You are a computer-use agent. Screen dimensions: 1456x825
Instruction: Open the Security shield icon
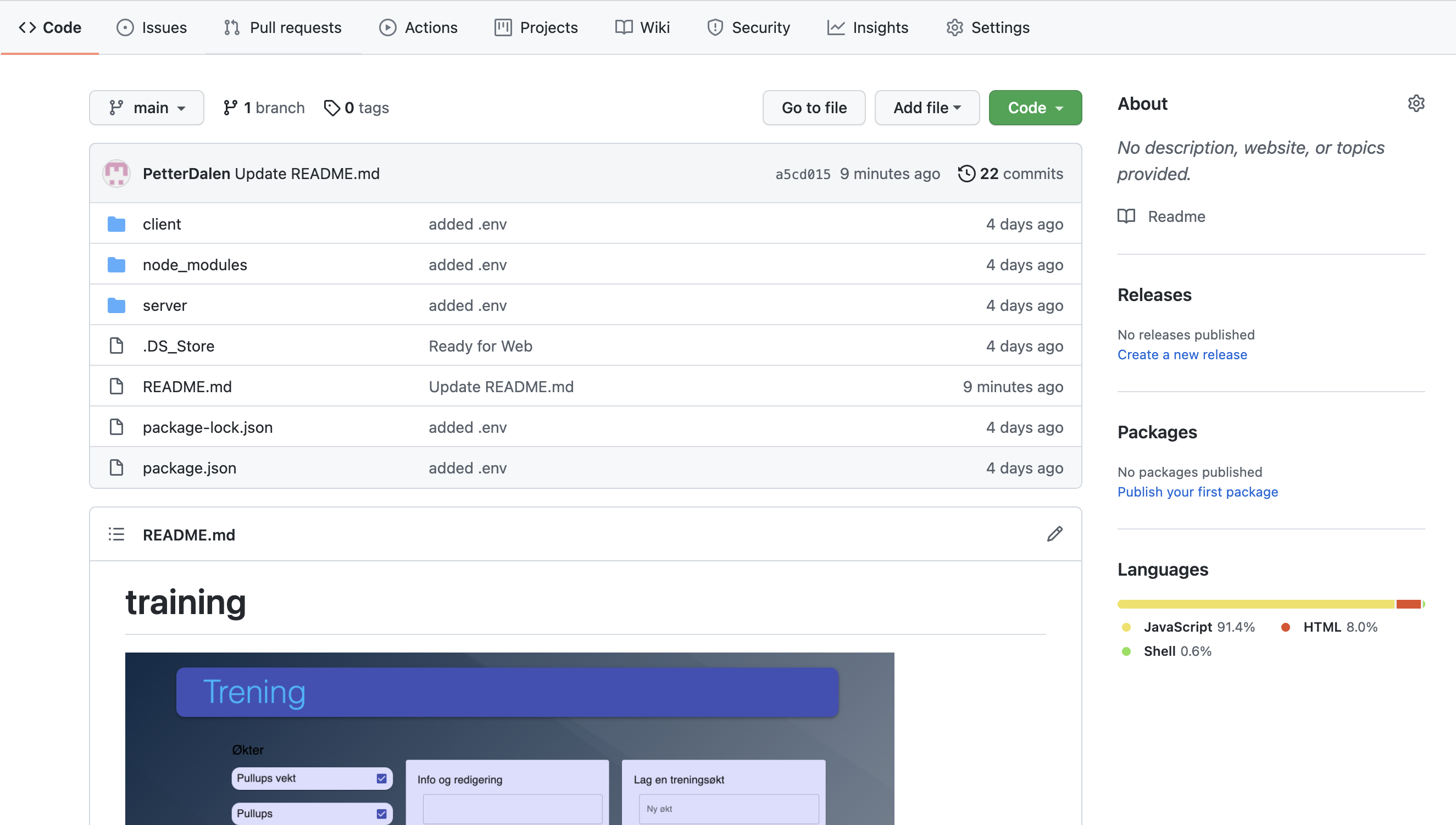pos(715,27)
